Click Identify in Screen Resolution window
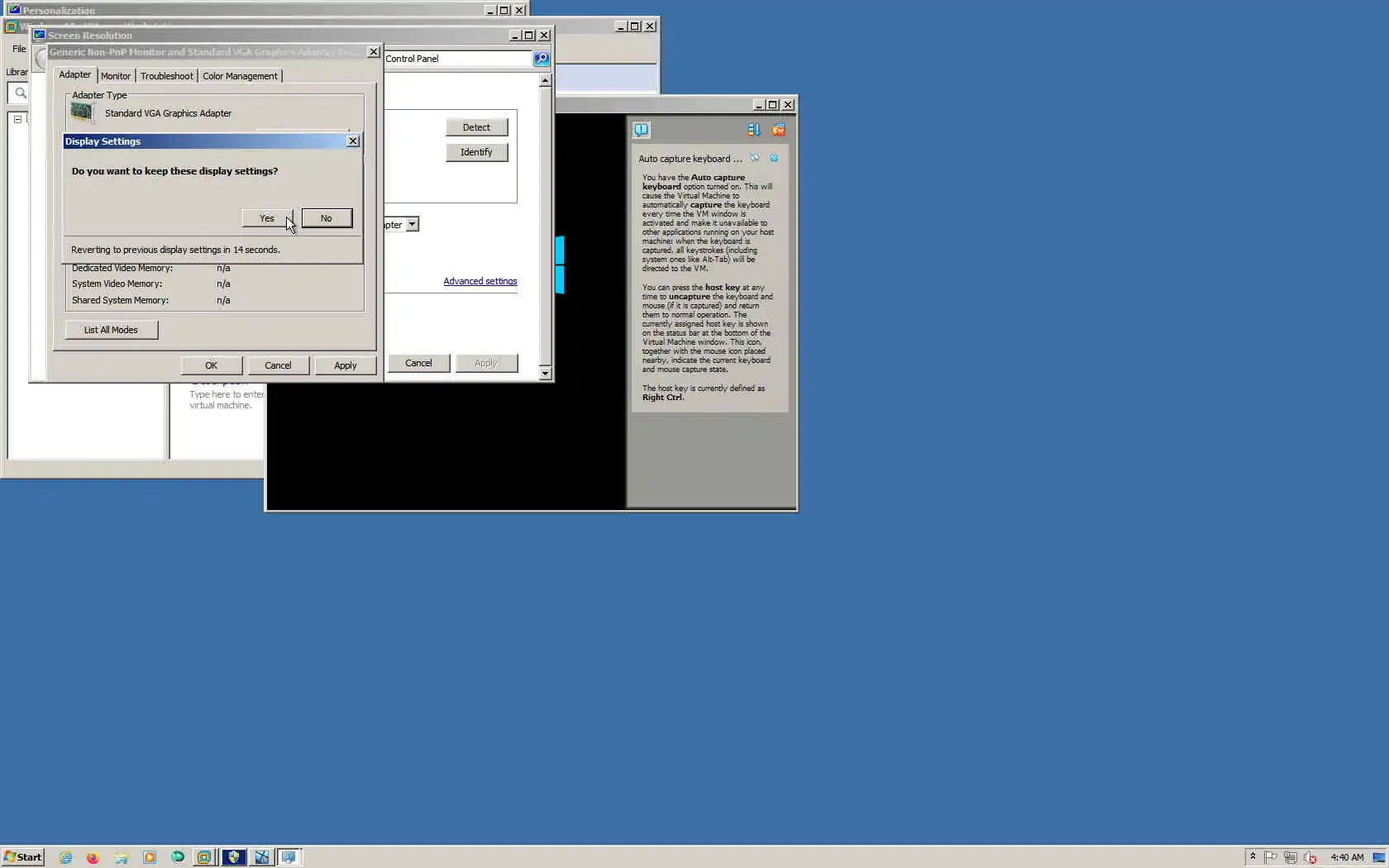The image size is (1389, 868). pos(476,152)
